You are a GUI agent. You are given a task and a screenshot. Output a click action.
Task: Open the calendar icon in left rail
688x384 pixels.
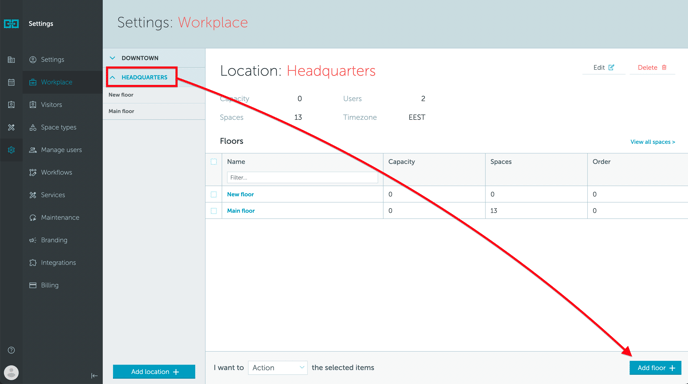tap(11, 82)
